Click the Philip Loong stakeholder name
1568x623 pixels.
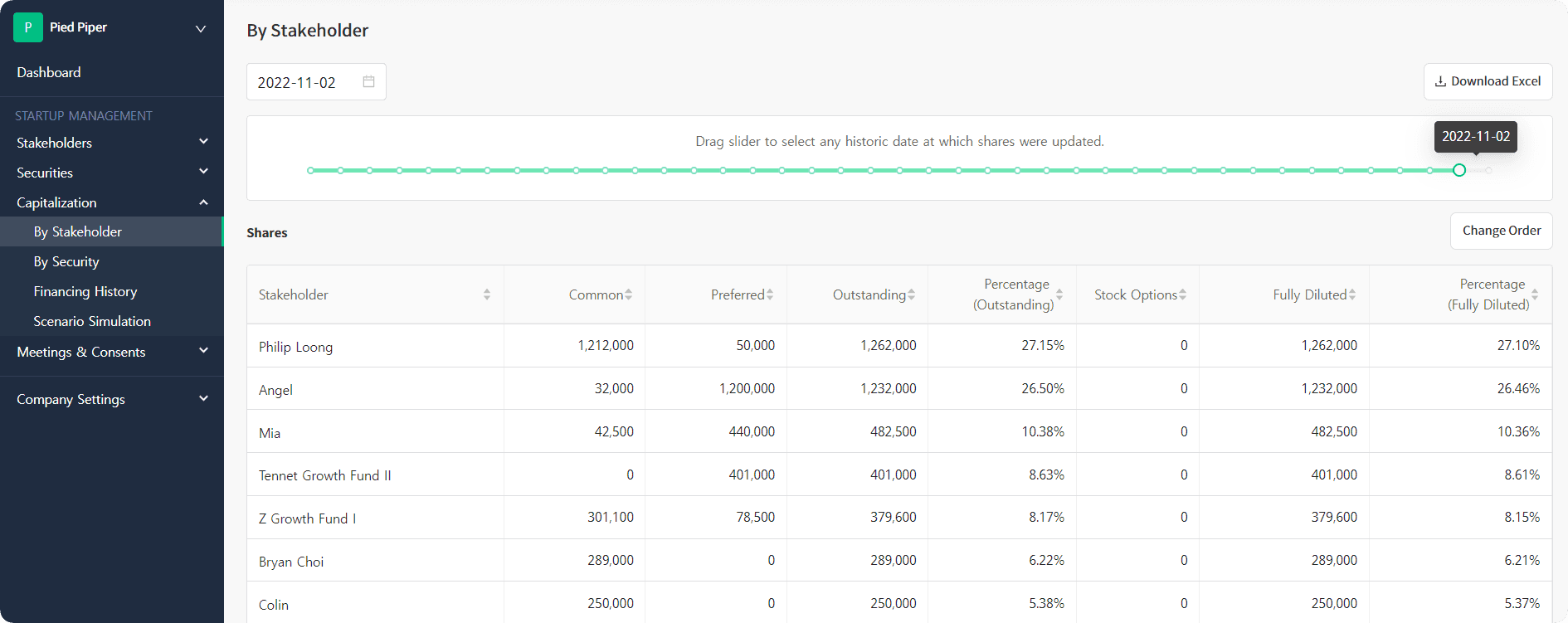(295, 347)
